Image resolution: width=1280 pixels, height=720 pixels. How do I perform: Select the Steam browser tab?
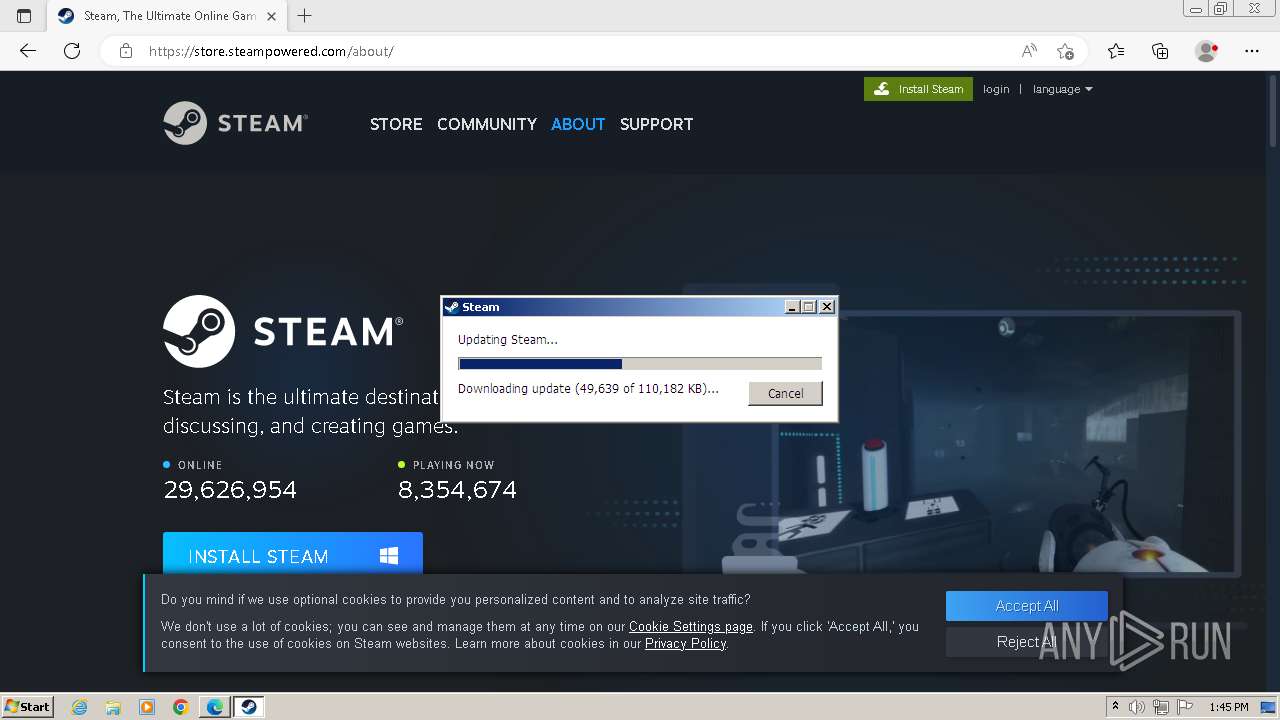pyautogui.click(x=167, y=16)
